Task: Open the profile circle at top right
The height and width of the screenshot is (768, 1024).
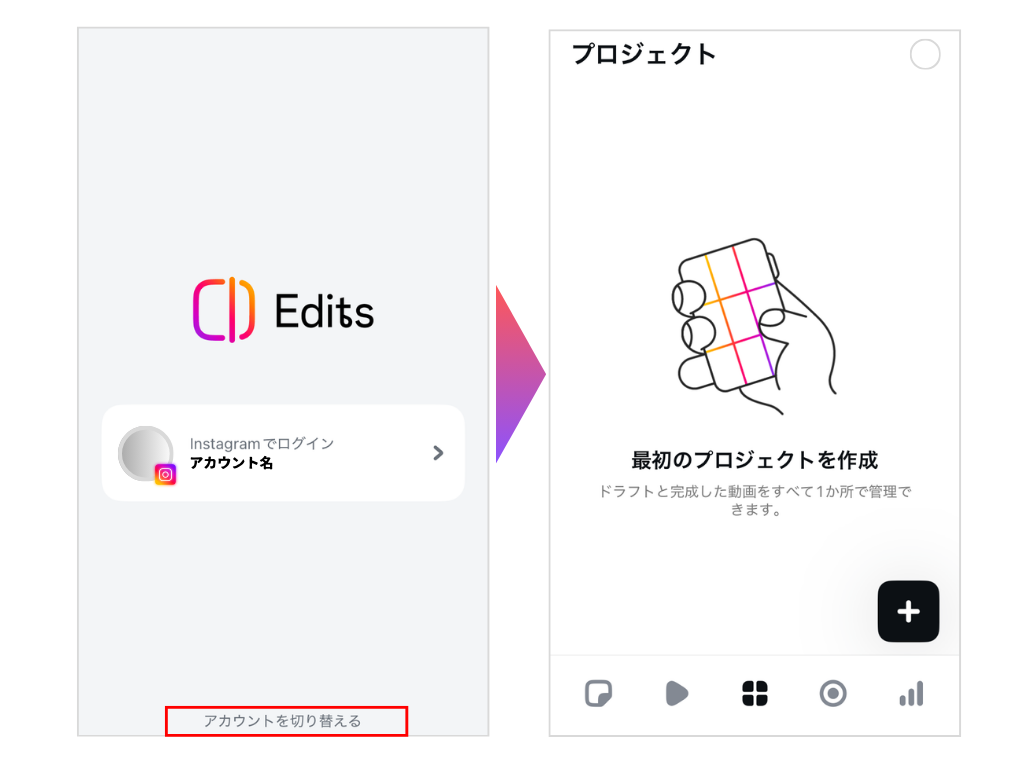Action: [x=925, y=54]
